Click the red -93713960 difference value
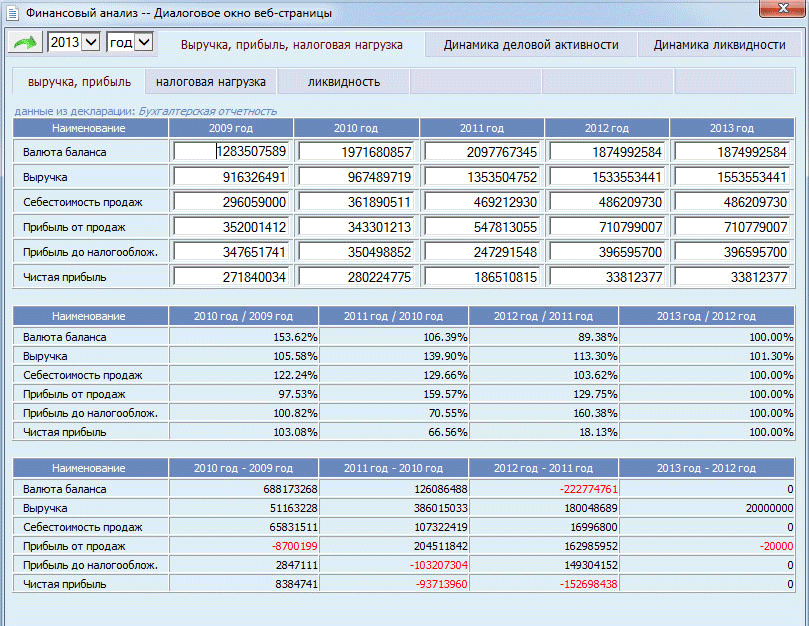809x626 pixels. [442, 584]
